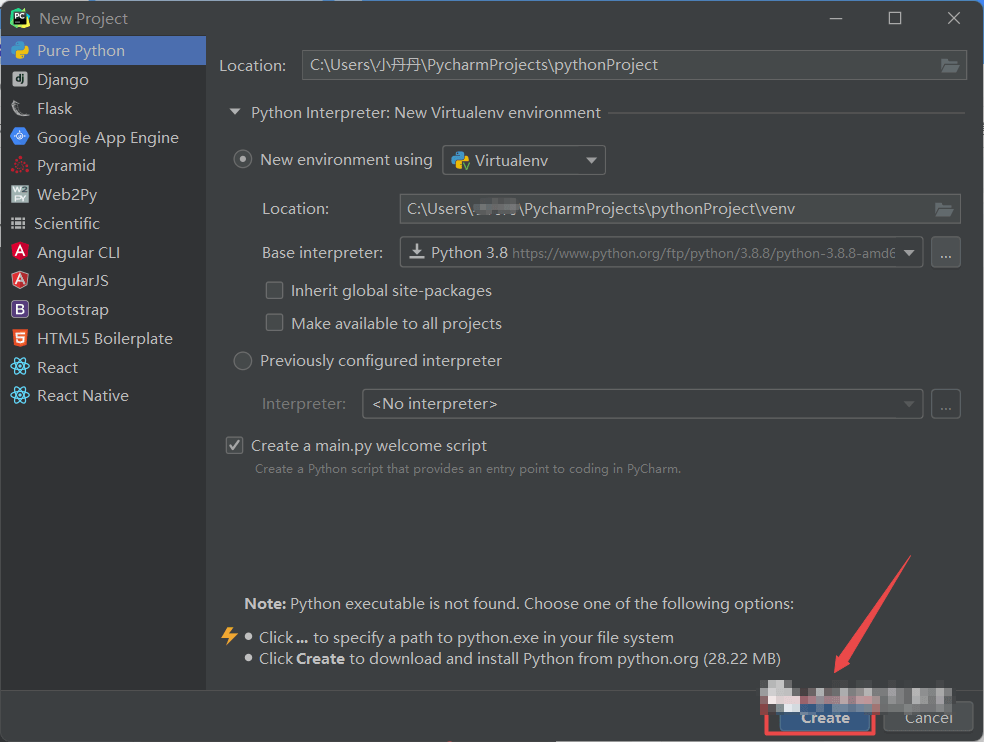This screenshot has height=742, width=984.
Task: Check Make available to all projects
Action: pos(274,323)
